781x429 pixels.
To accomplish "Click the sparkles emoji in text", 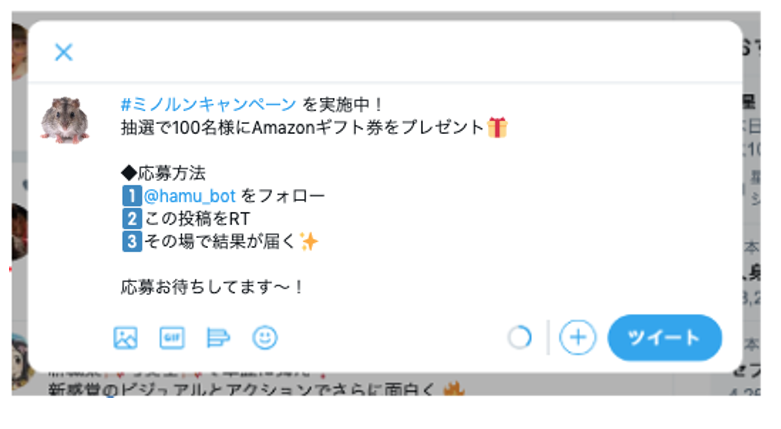I will coord(309,242).
